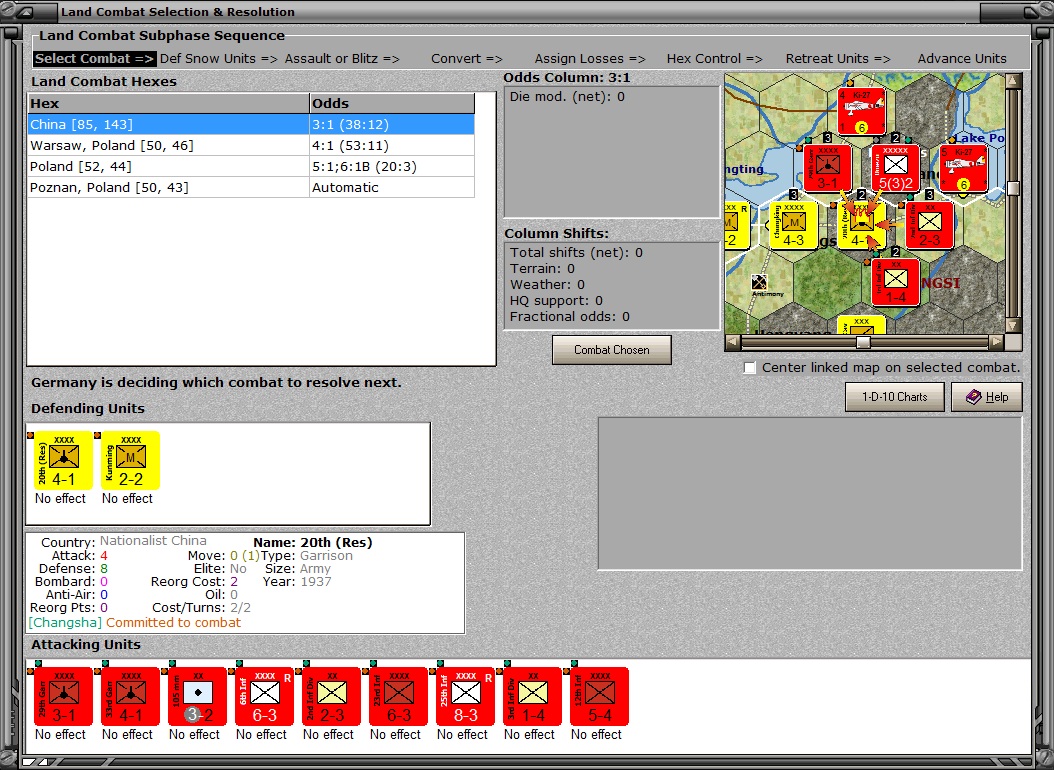
Task: Click the Select Combat subphase step
Action: (94, 58)
